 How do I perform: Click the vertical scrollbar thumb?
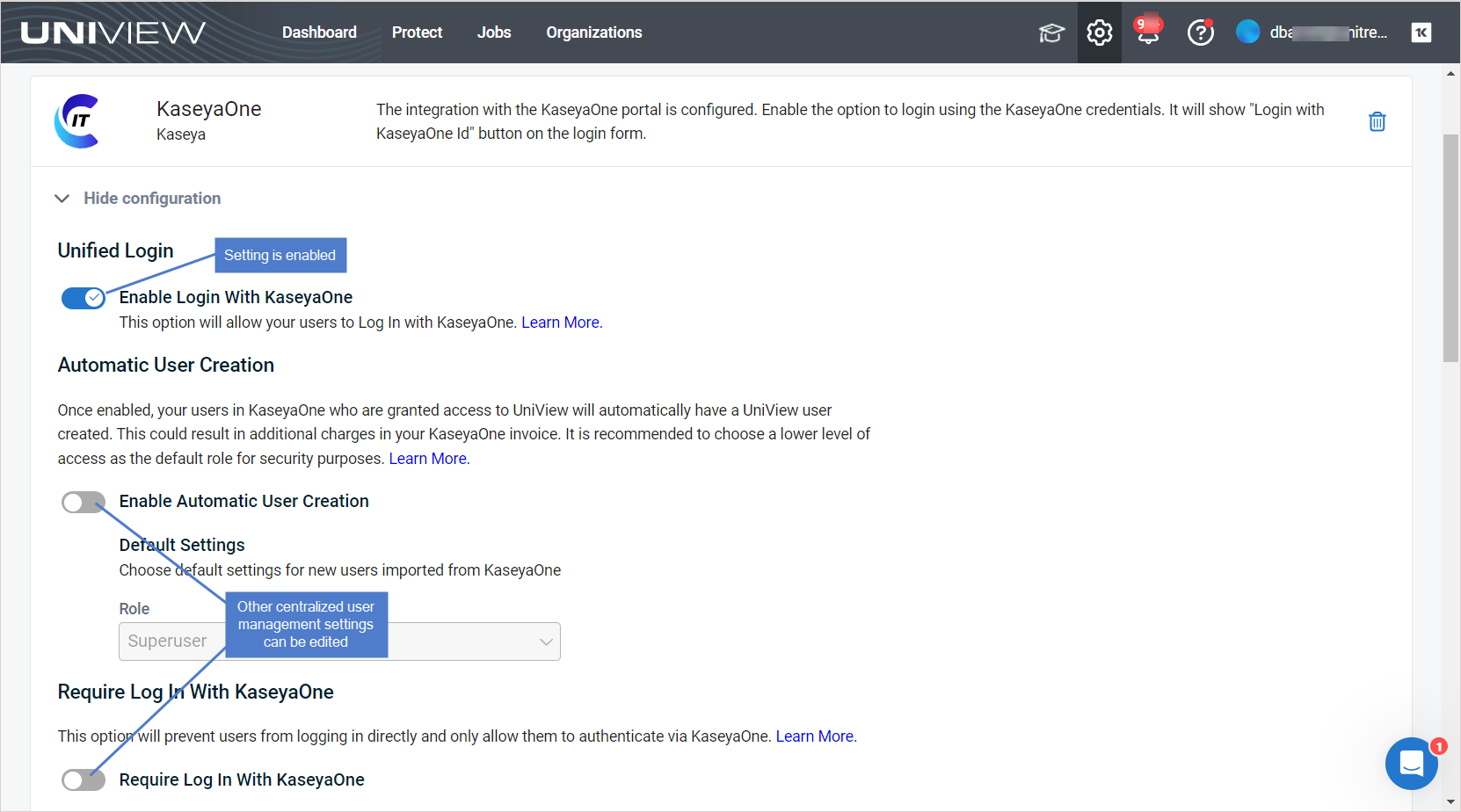pyautogui.click(x=1450, y=248)
